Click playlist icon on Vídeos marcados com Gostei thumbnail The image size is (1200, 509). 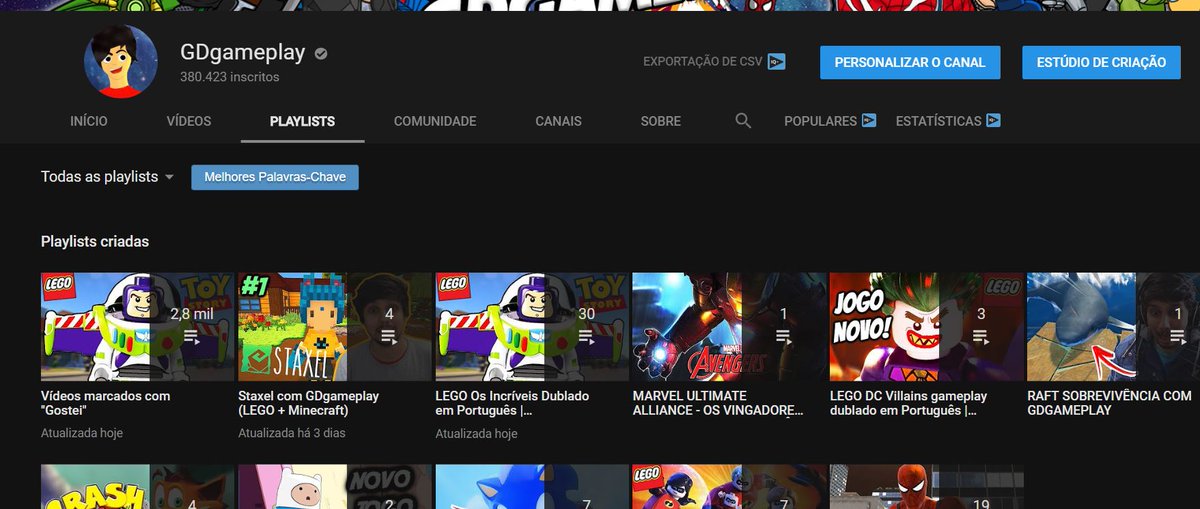point(192,337)
